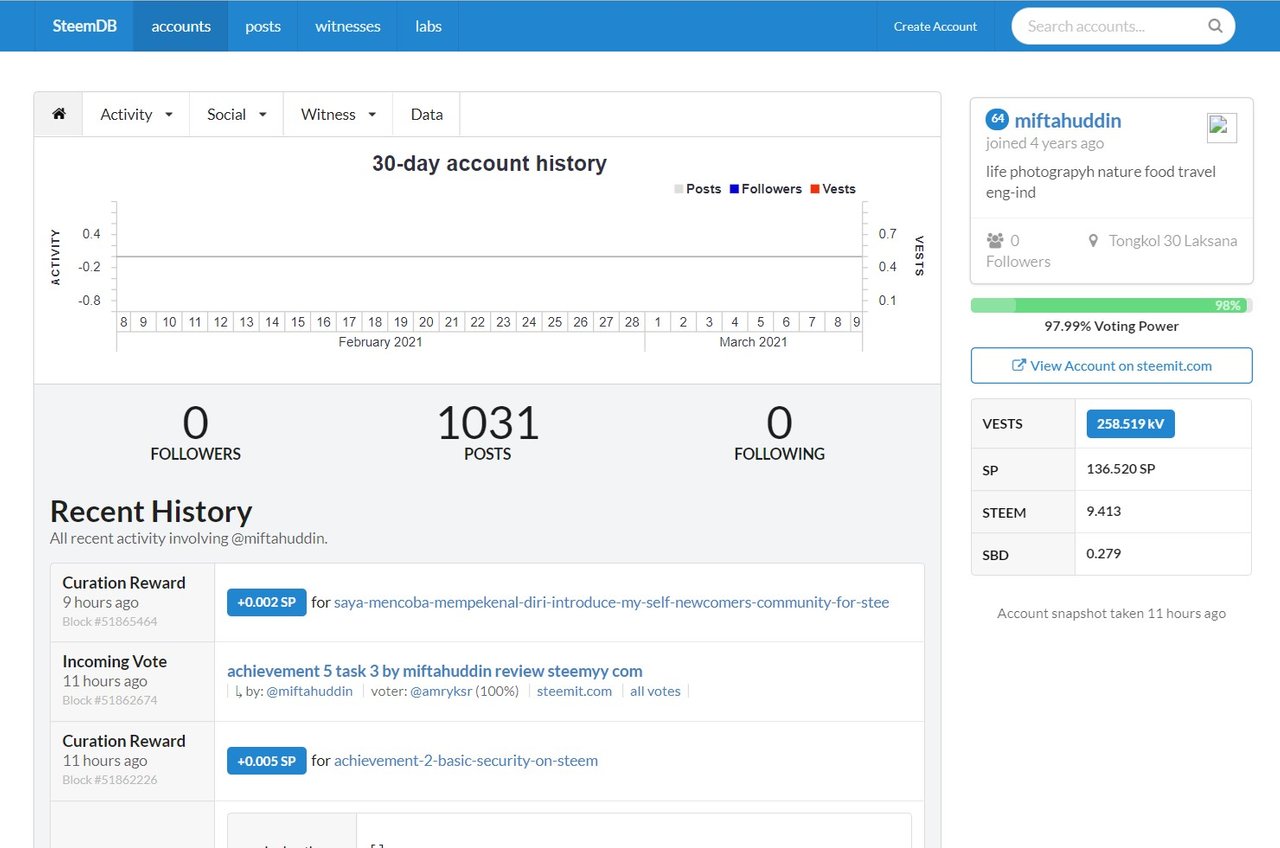This screenshot has width=1280, height=848.
Task: Open miftahuddin profile name link
Action: pyautogui.click(x=1068, y=120)
